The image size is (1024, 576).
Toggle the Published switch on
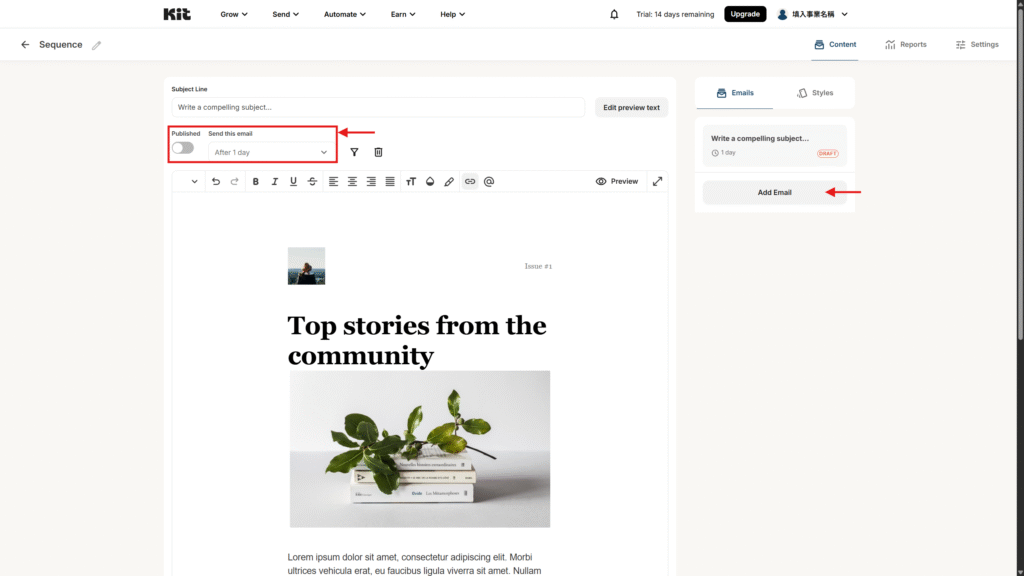(x=183, y=148)
